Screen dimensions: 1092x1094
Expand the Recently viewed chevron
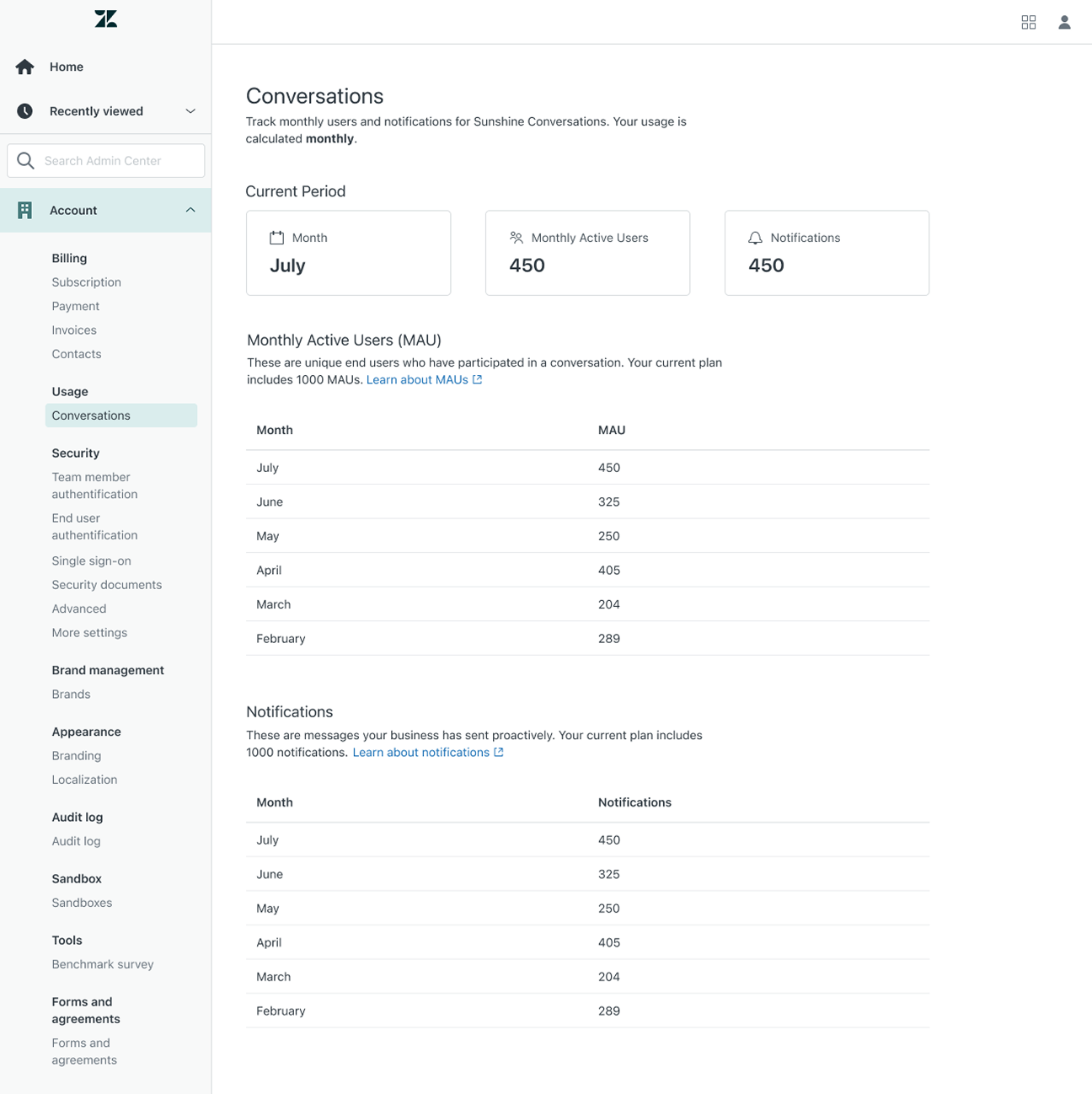[x=190, y=111]
